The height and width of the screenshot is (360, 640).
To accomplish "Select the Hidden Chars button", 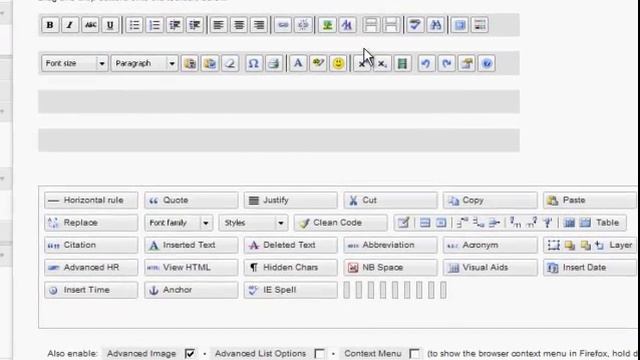I will (x=291, y=268).
